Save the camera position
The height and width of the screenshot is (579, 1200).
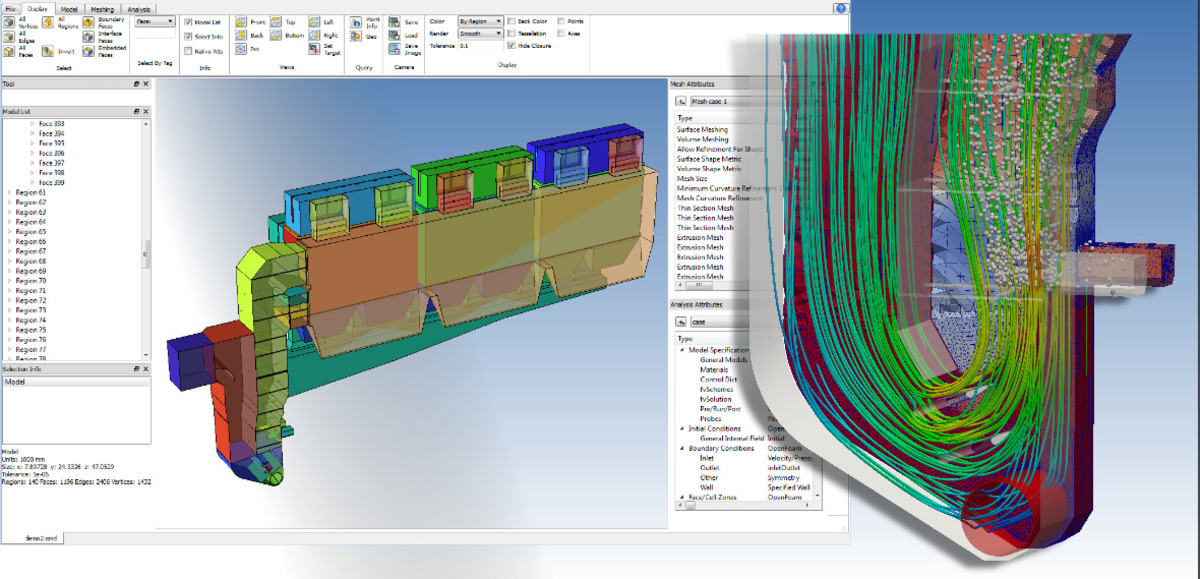[394, 22]
